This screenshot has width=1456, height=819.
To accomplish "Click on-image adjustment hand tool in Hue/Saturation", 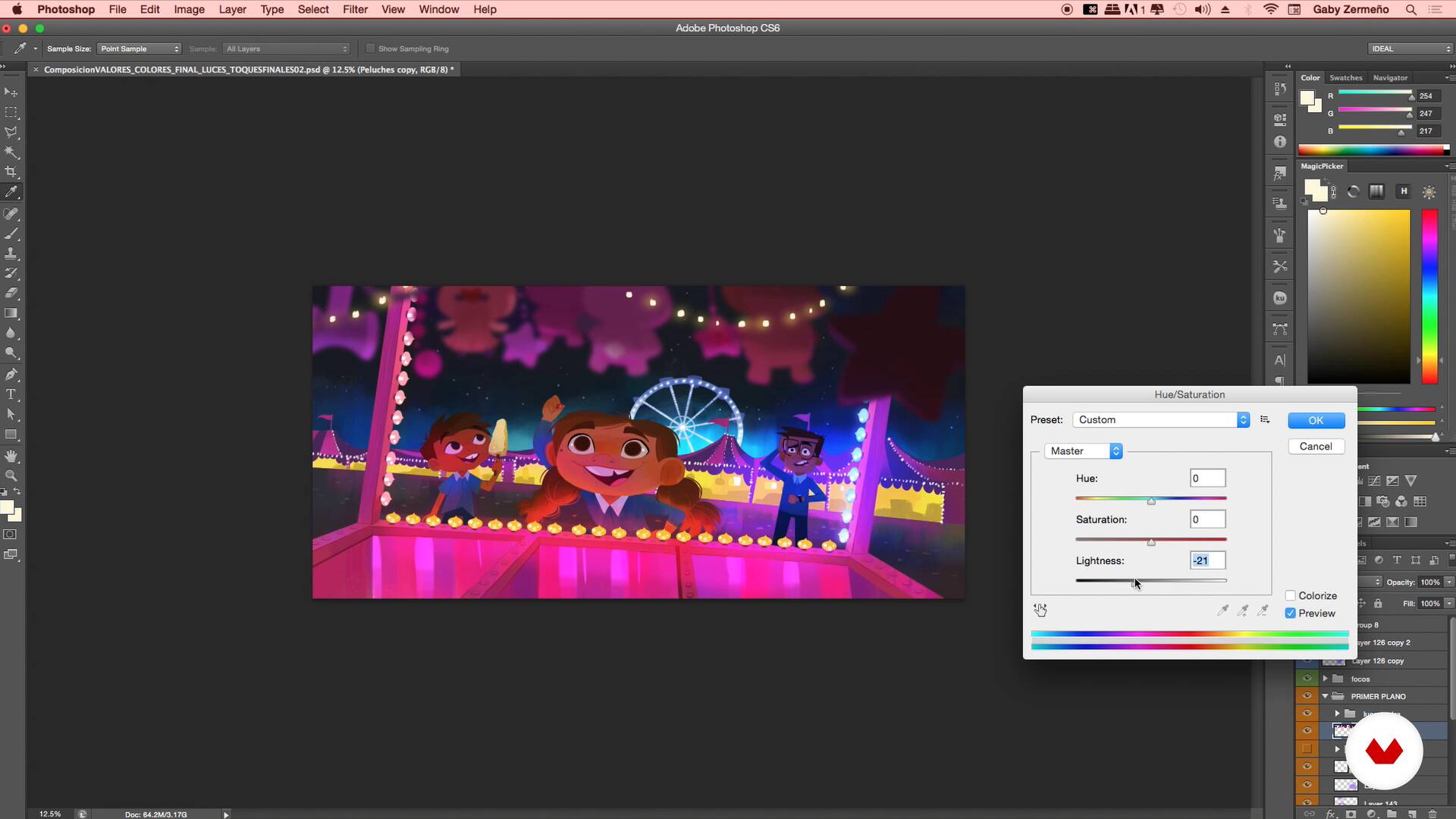I will point(1040,610).
